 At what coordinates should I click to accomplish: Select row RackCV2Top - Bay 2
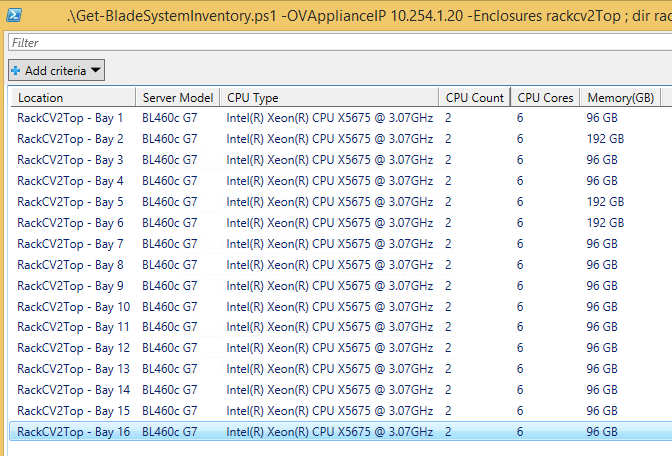(341, 139)
